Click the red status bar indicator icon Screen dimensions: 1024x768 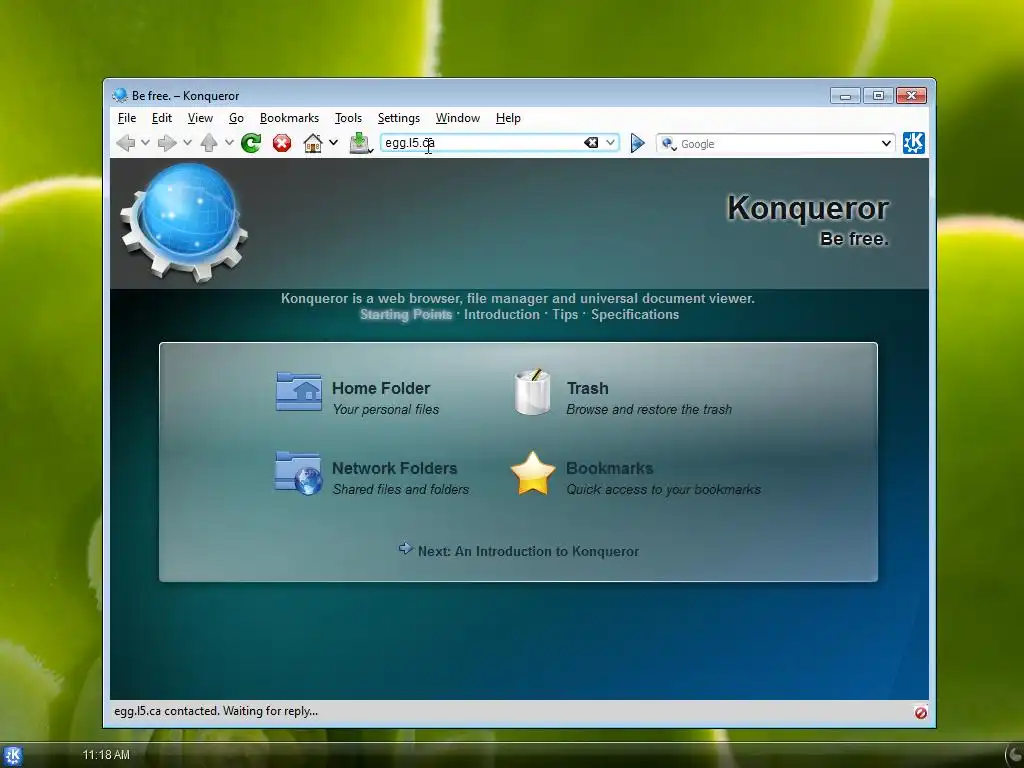coord(921,712)
